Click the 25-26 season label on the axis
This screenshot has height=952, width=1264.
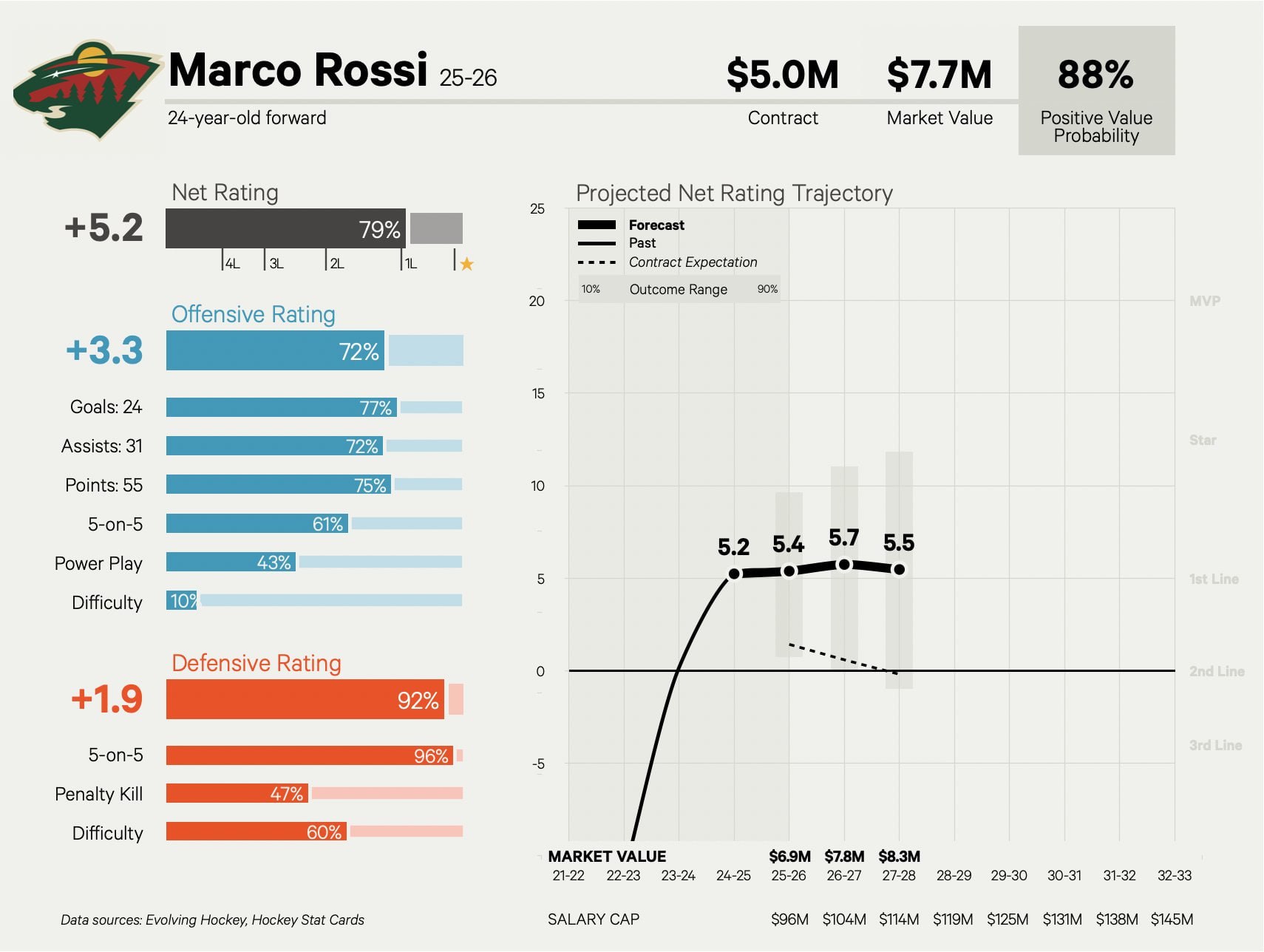(789, 875)
